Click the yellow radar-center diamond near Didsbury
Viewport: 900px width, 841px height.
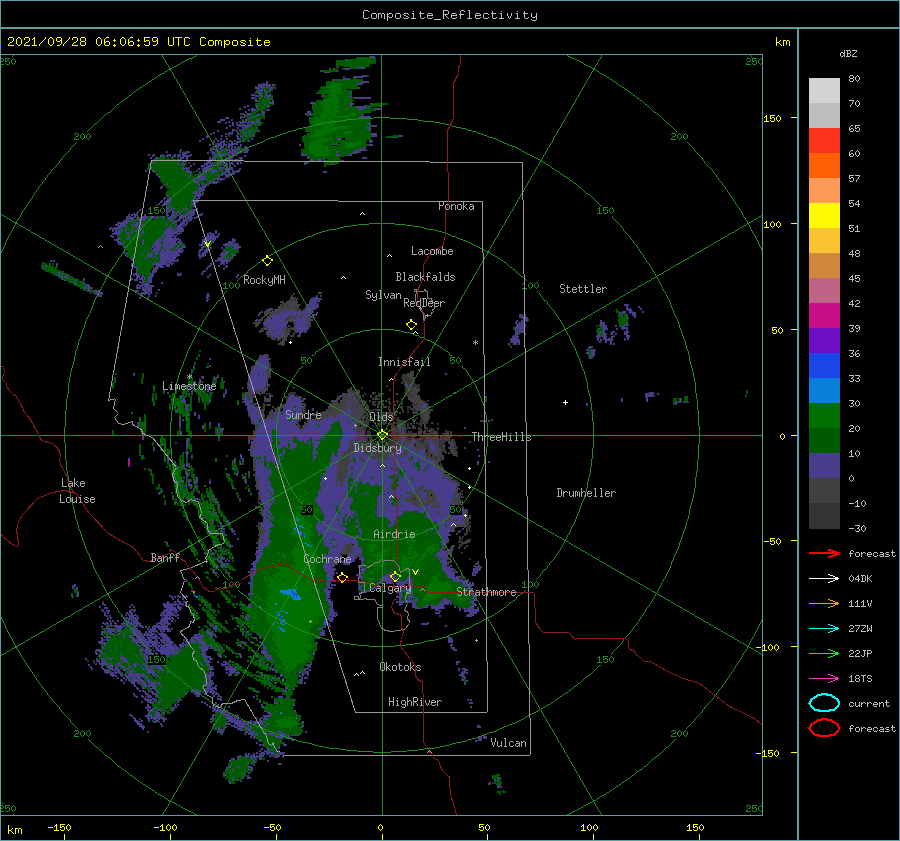click(x=382, y=435)
